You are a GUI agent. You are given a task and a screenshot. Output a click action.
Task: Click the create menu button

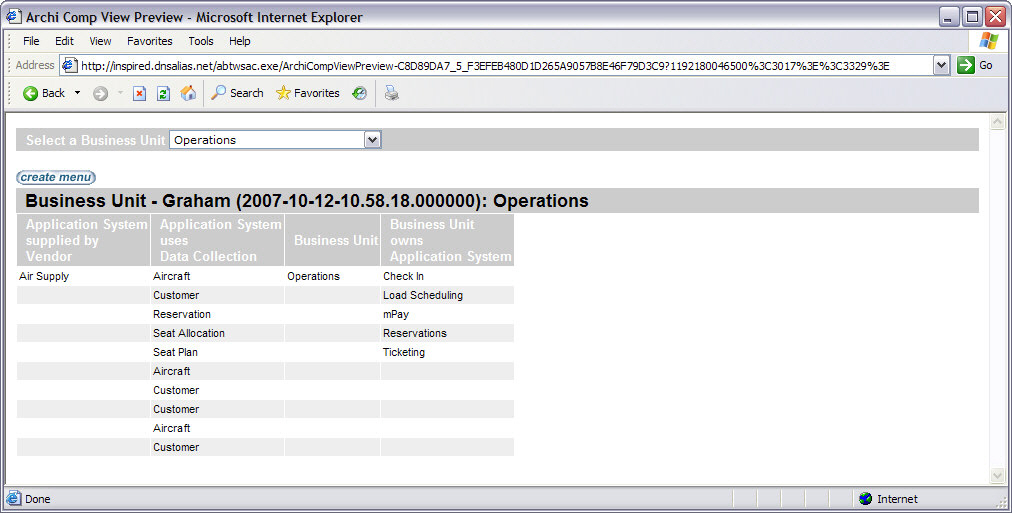tap(56, 177)
